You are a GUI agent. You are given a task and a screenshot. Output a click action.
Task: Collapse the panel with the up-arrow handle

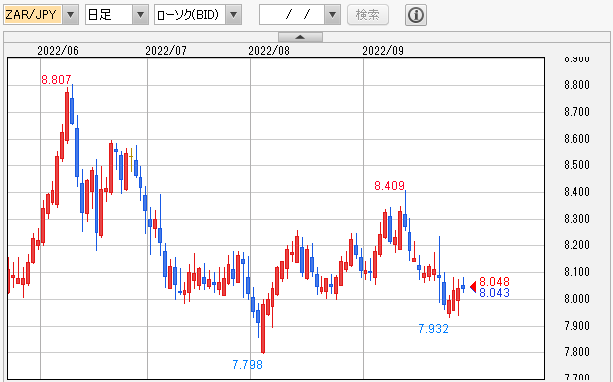pos(300,37)
